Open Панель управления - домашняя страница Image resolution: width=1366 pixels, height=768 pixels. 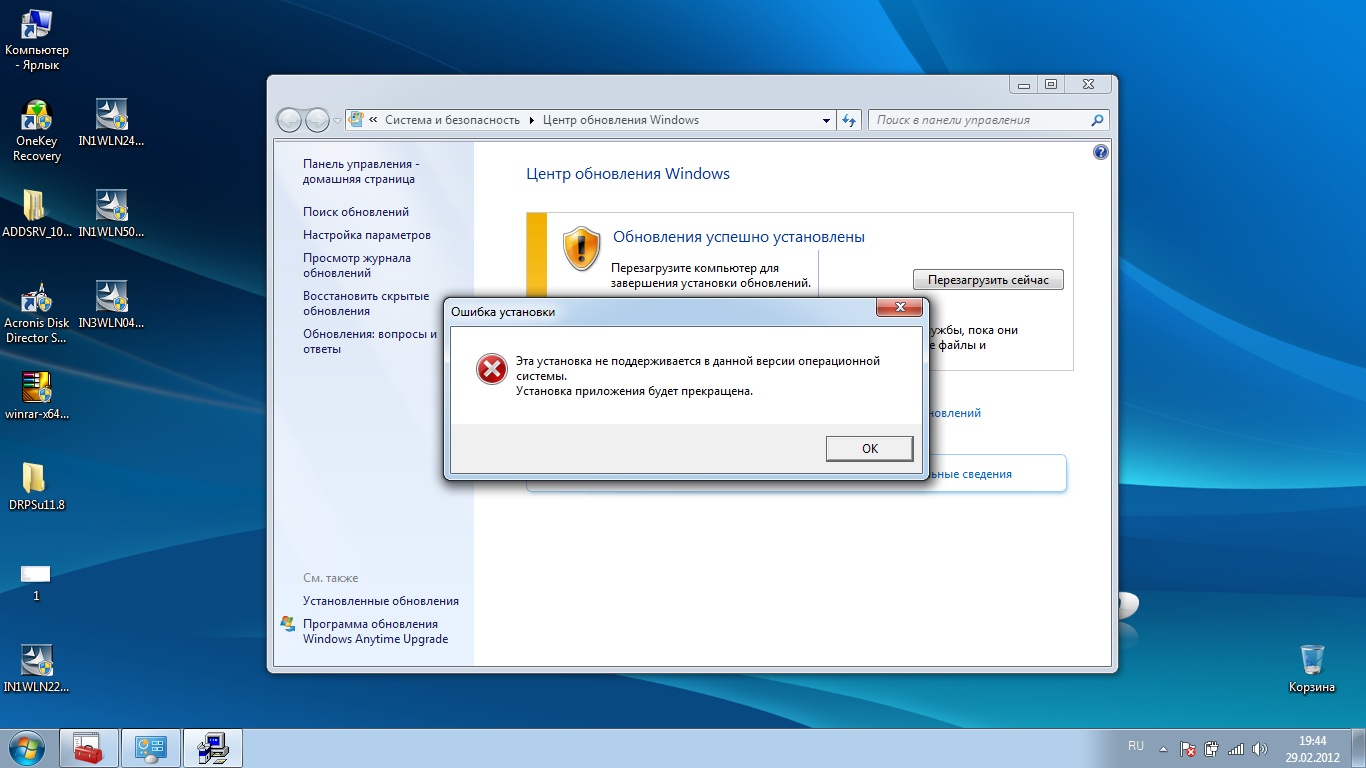361,171
